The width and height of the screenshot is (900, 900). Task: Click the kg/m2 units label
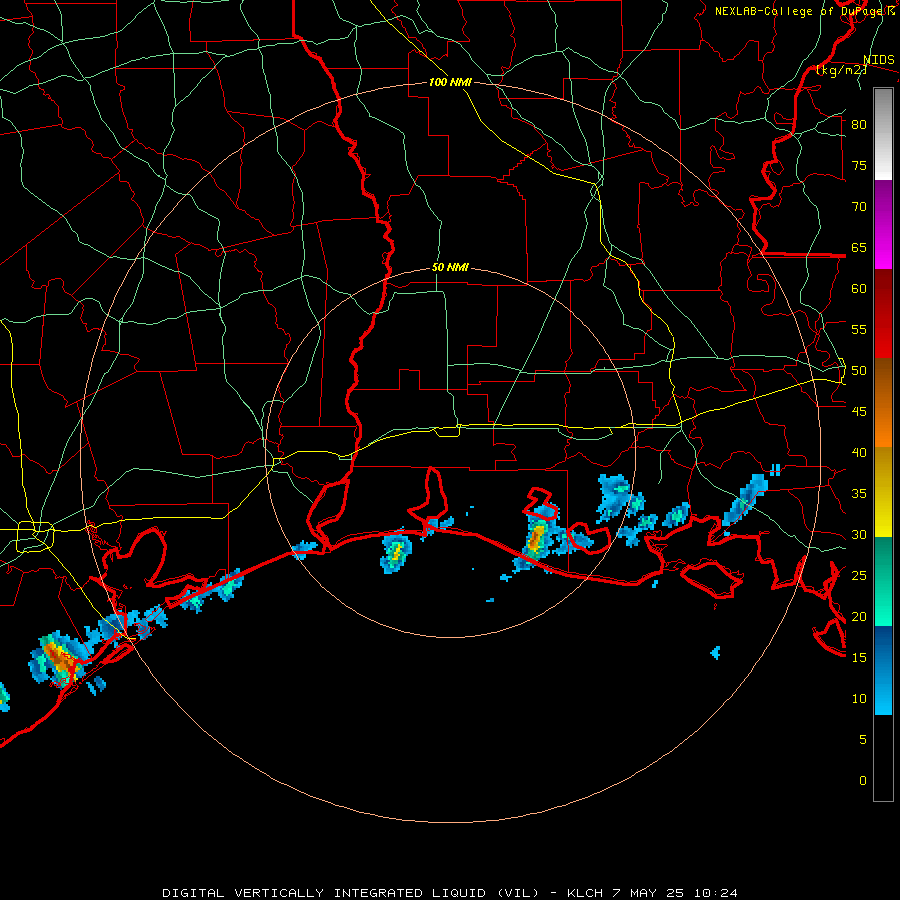841,70
